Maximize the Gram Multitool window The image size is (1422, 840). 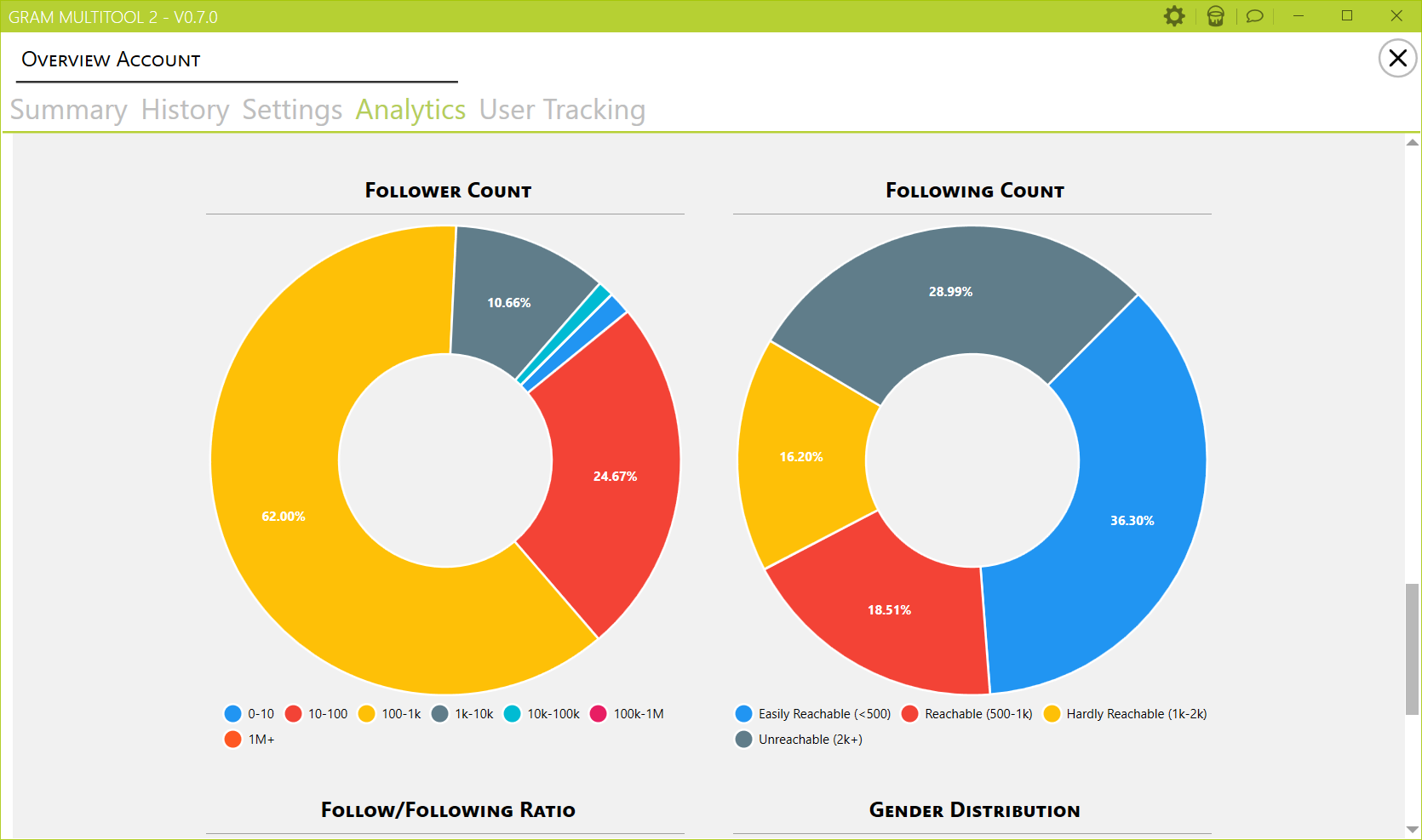point(1347,16)
